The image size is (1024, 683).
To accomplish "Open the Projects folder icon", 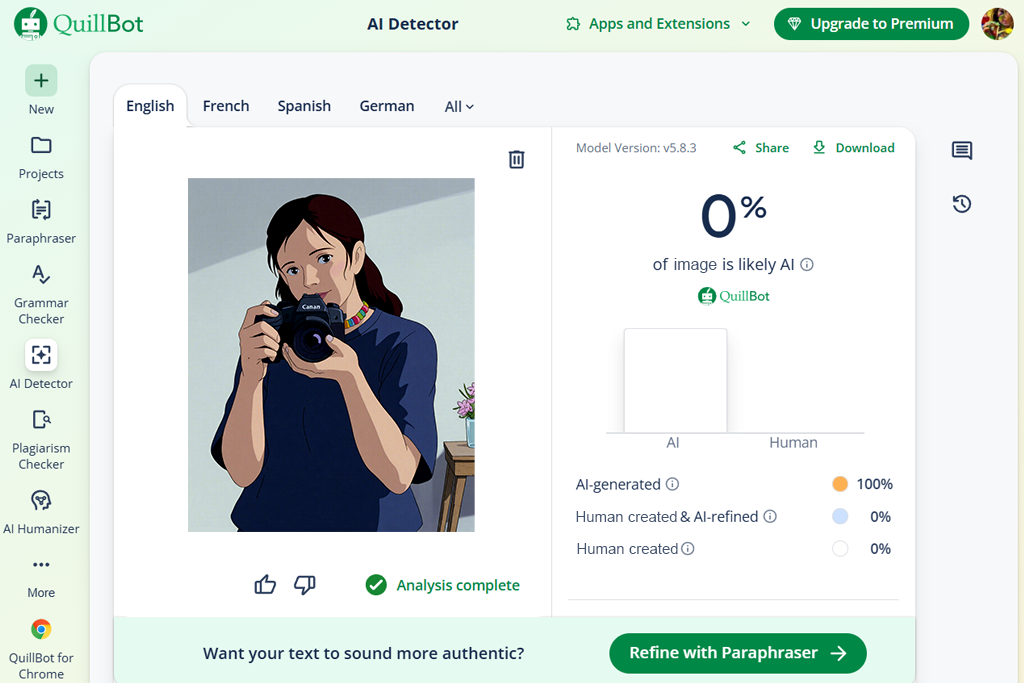I will tap(41, 145).
